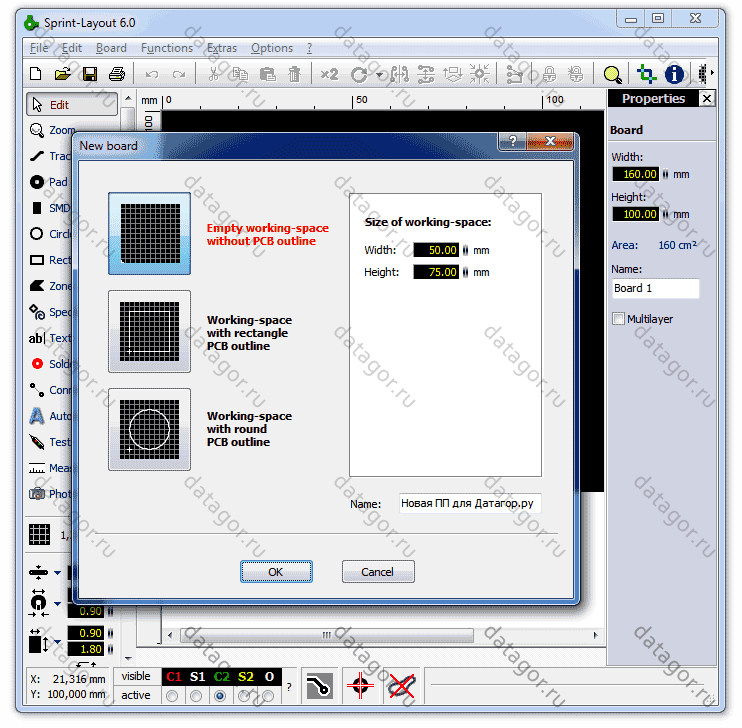This screenshot has width=742, height=728.
Task: Click the Open file folder icon
Action: 62,74
